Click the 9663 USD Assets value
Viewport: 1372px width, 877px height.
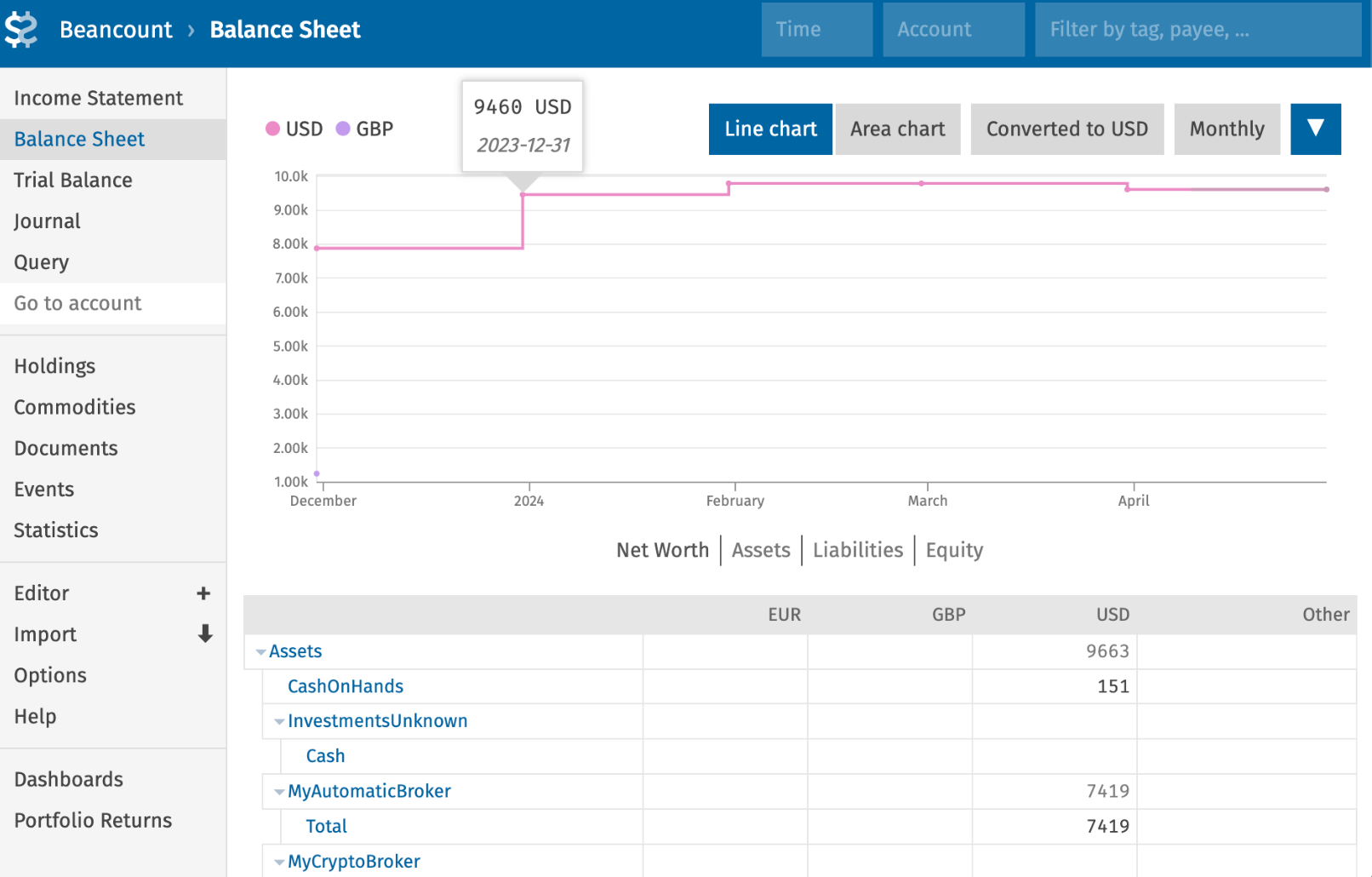(x=1107, y=651)
